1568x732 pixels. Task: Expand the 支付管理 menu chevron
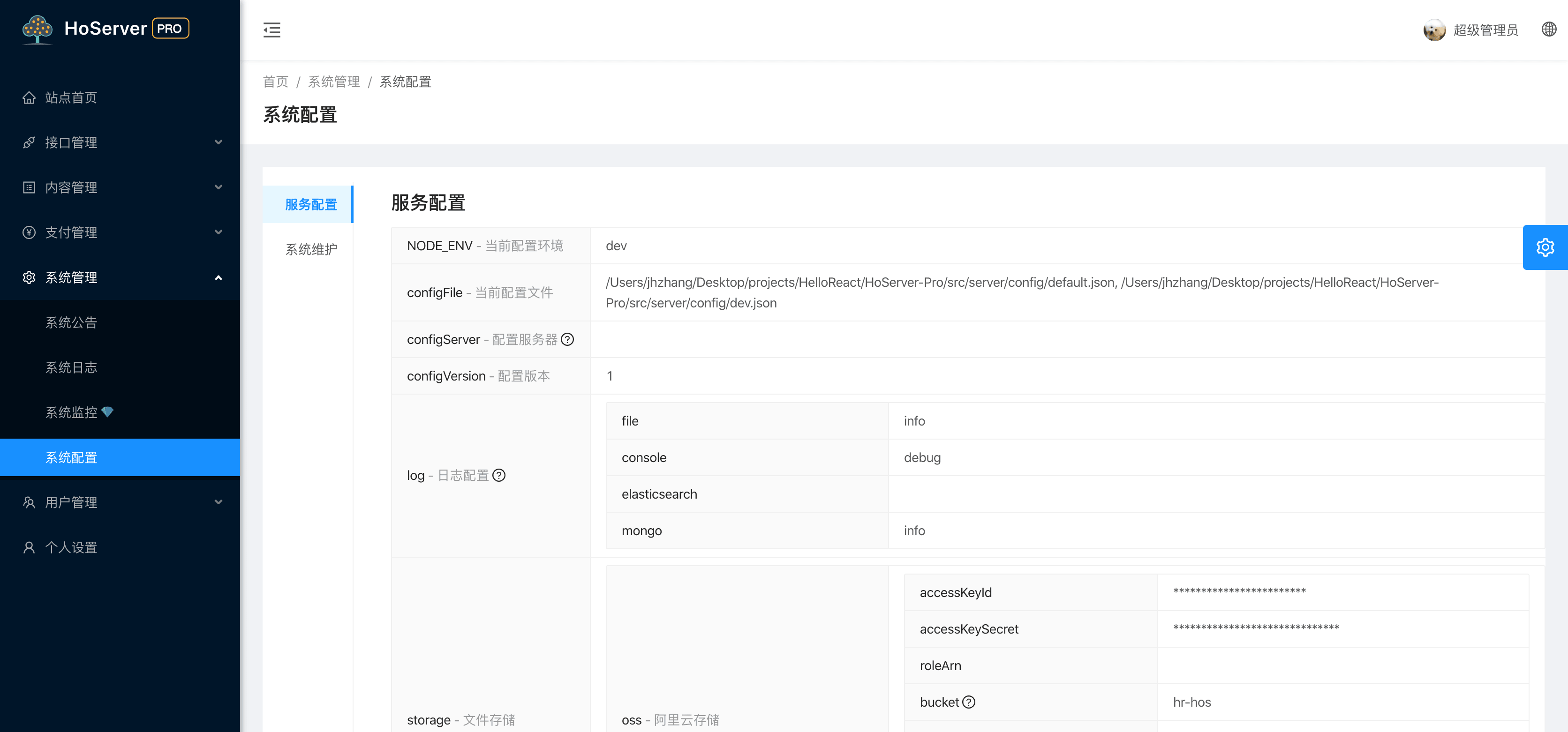[219, 232]
